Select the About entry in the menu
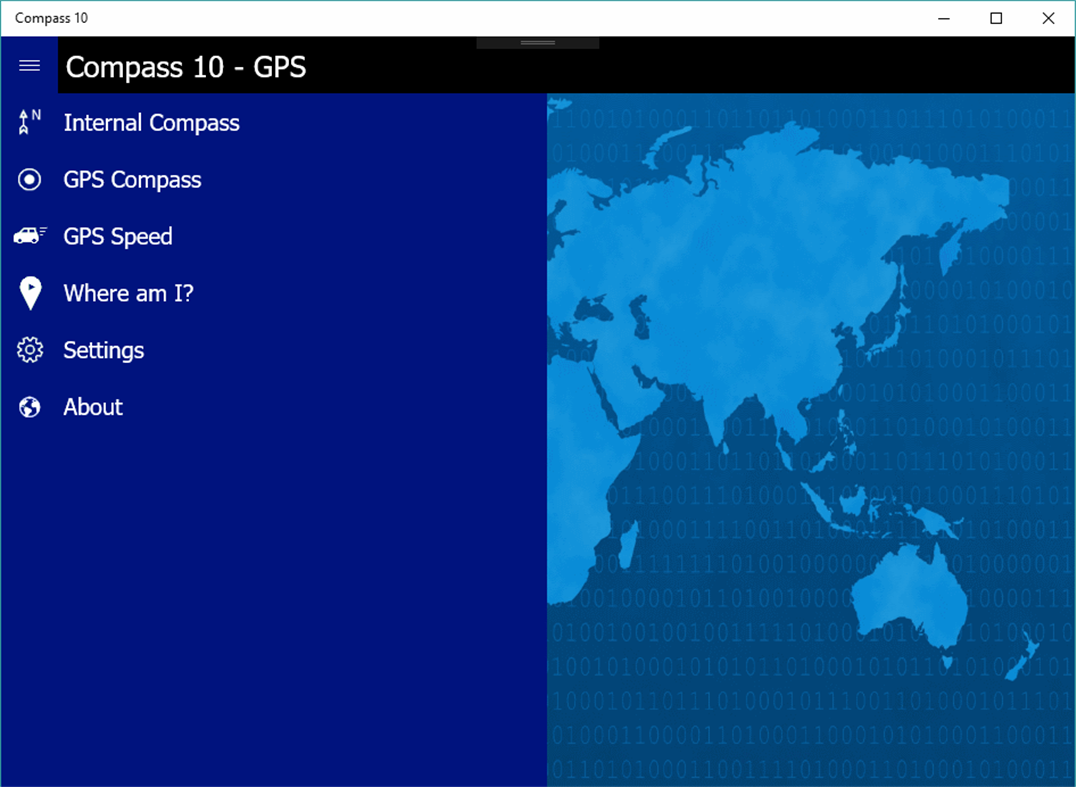The image size is (1076, 787). coord(93,407)
